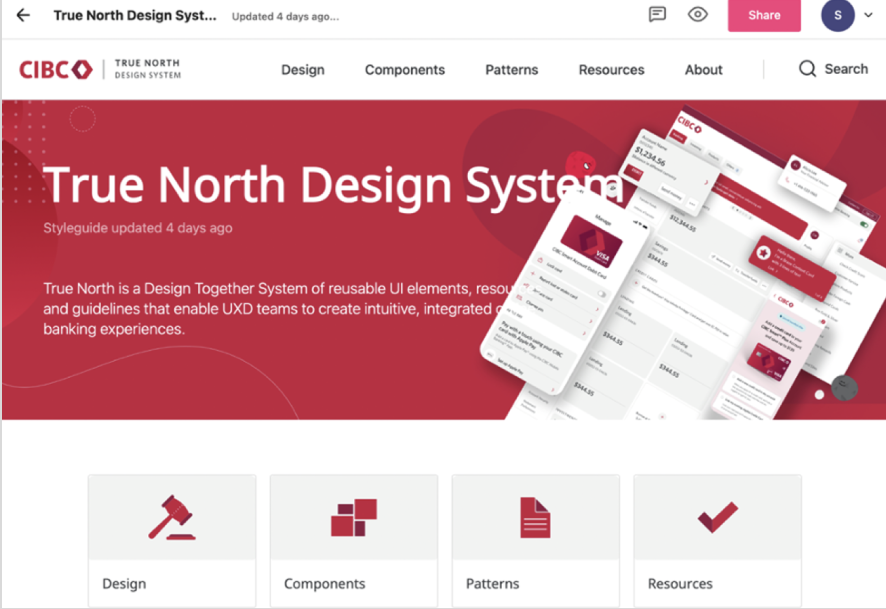This screenshot has height=609, width=886.
Task: Open the Components card label
Action: pos(324,584)
